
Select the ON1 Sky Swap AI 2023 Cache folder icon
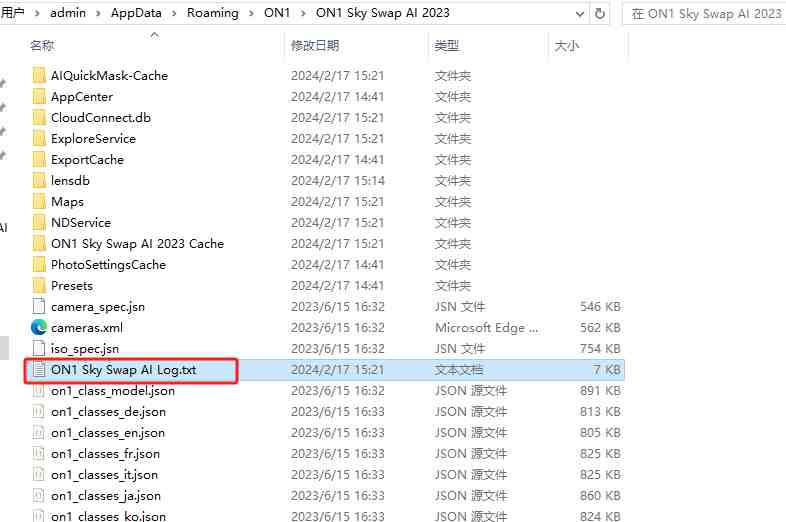[x=39, y=244]
